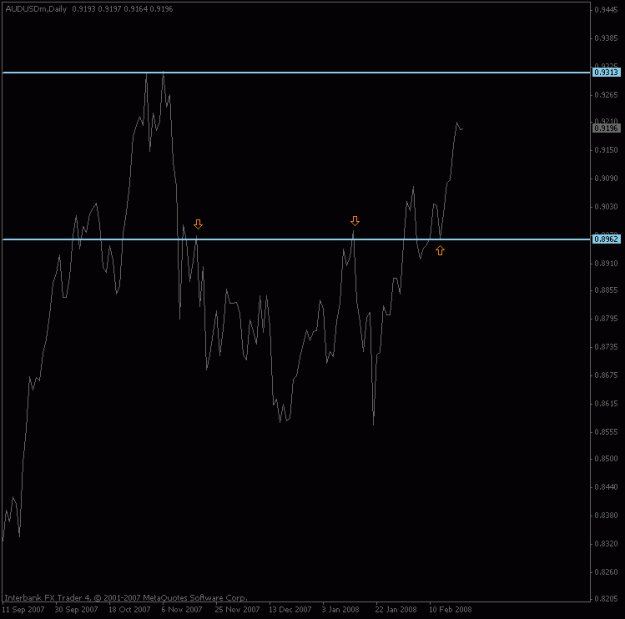
Task: Click the 6 Nov 2007 date label
Action: [182, 609]
